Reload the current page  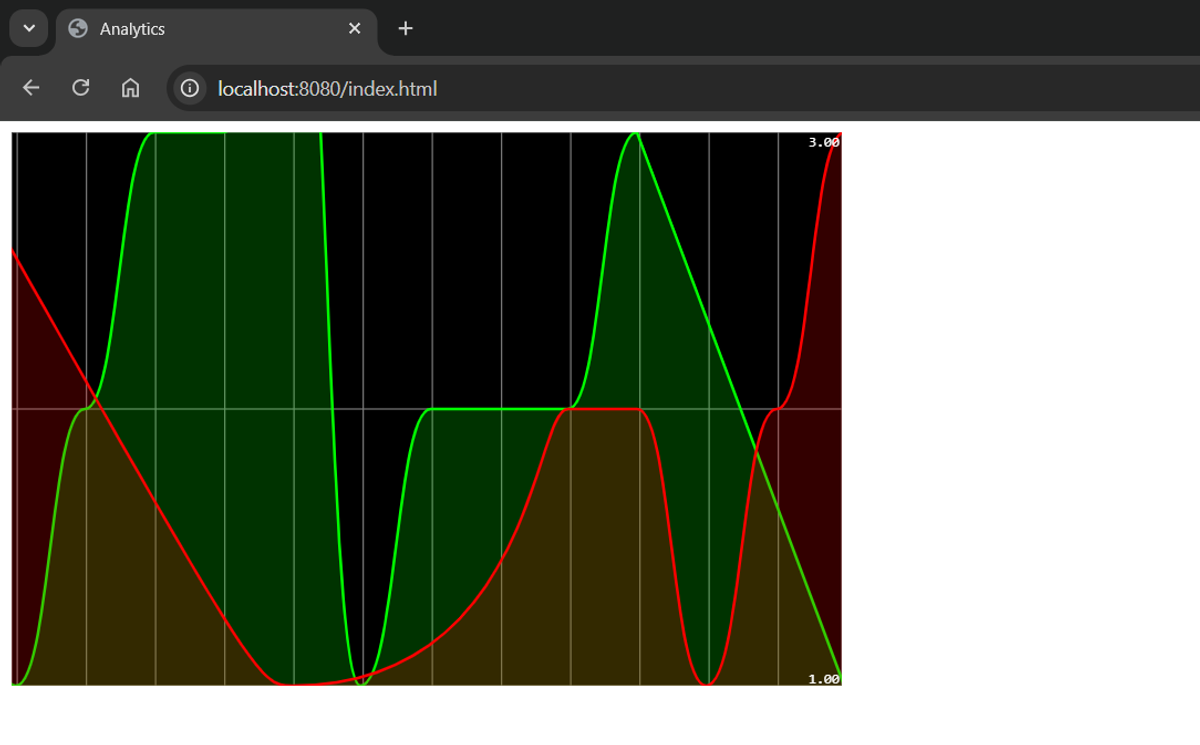click(x=81, y=88)
